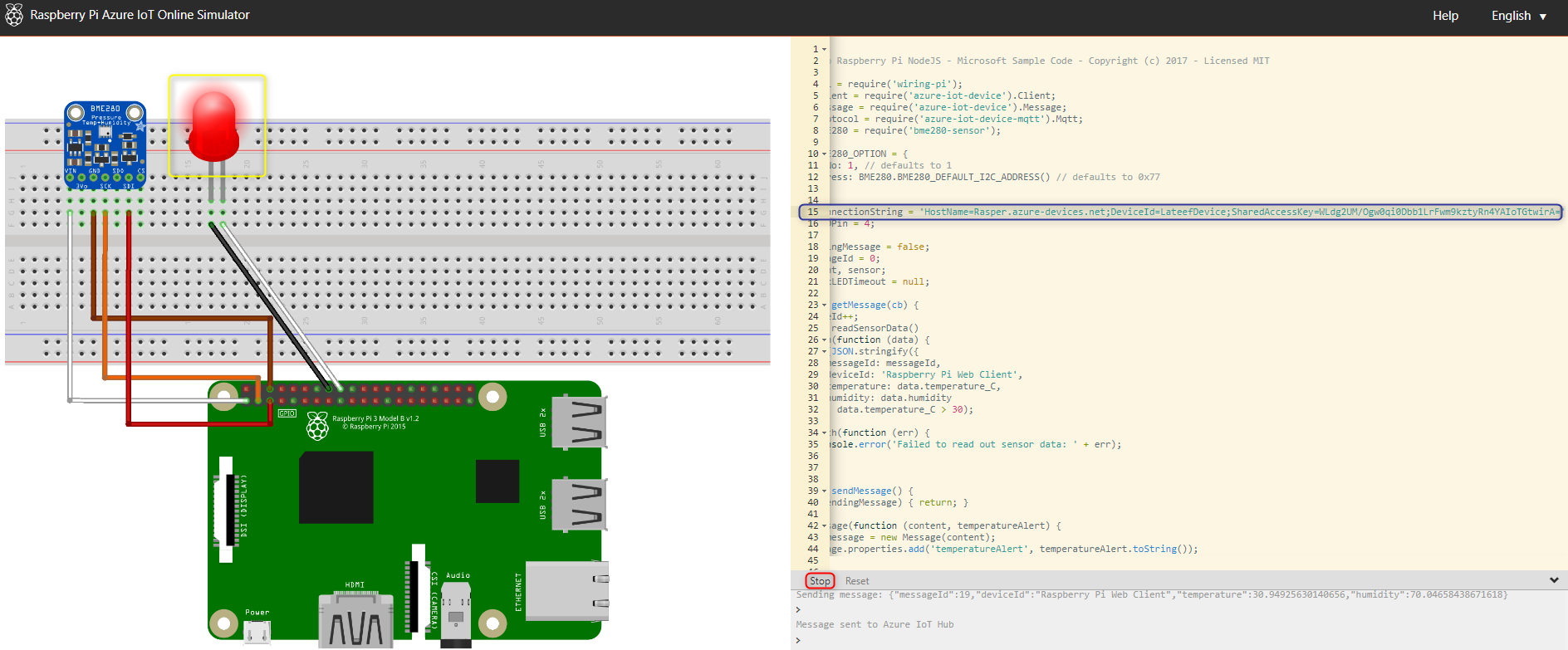
Task: Open the Help menu
Action: [x=1445, y=16]
